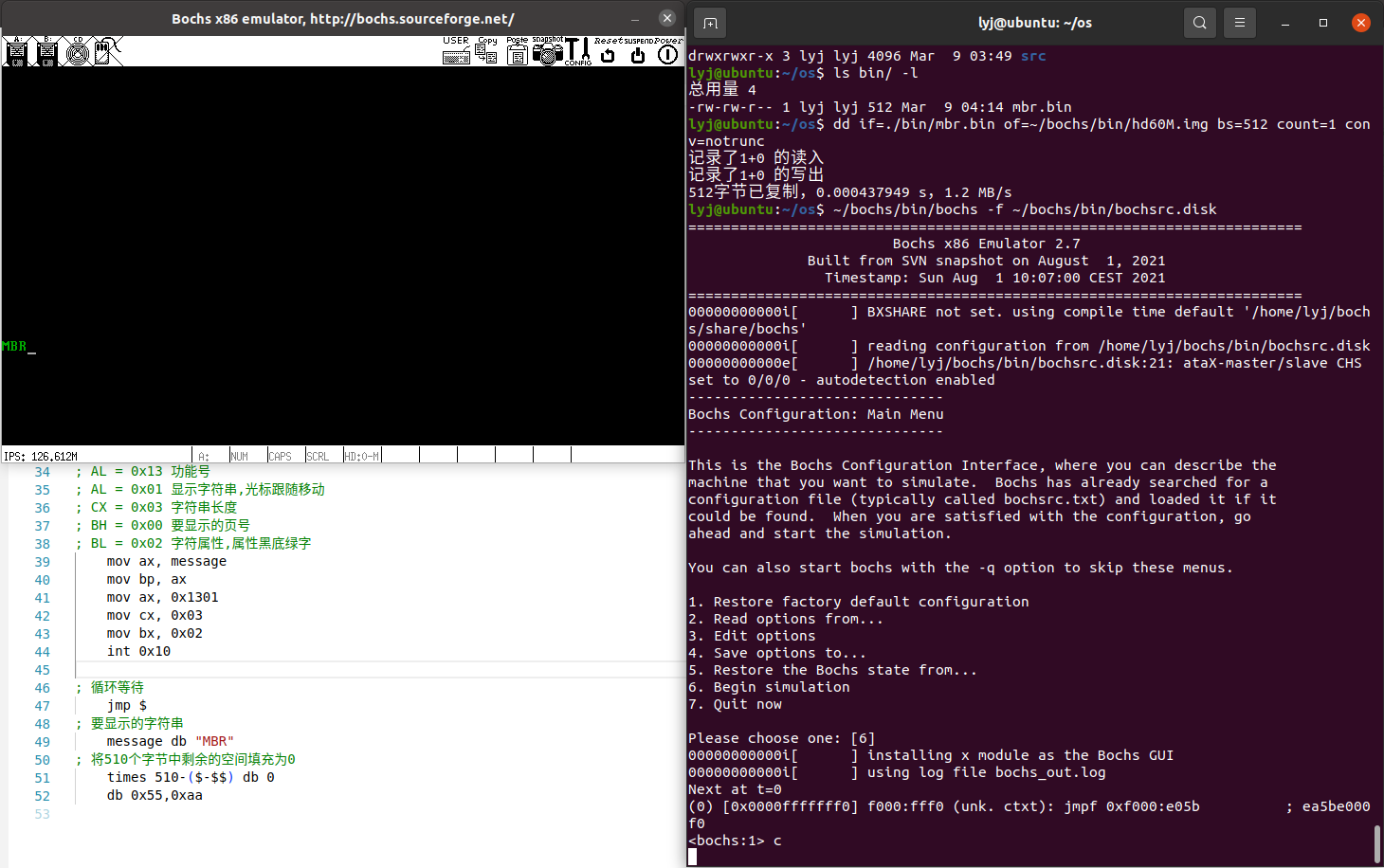1384x868 pixels.
Task: Click the '3. Edit options' line
Action: pos(752,636)
